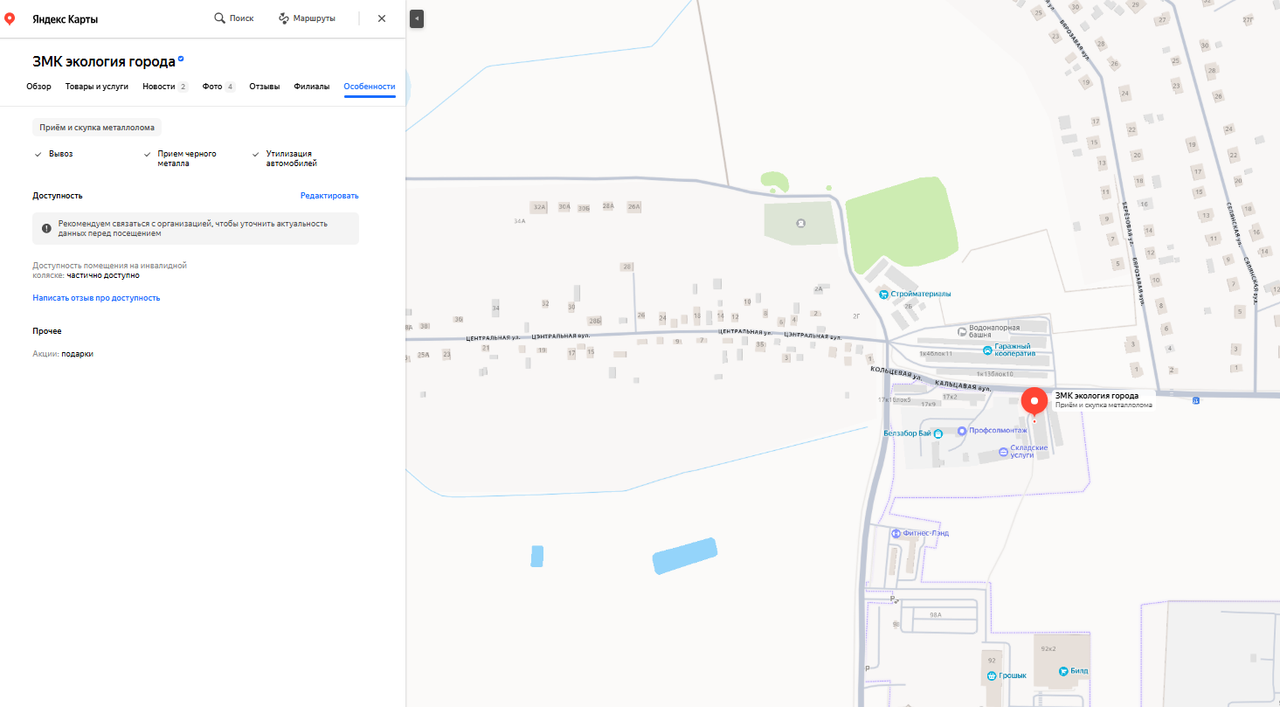Viewport: 1280px width, 707px height.
Task: Click the Редактировать link
Action: 329,196
